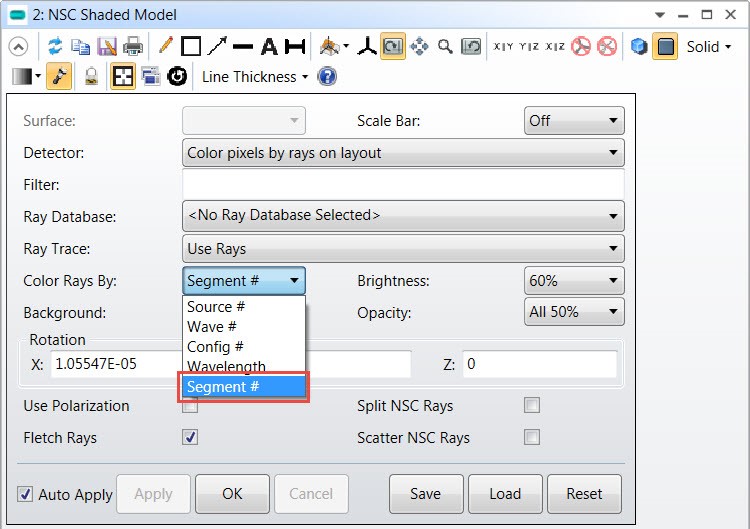The height and width of the screenshot is (529, 750).
Task: Click the Rotation X input field
Action: (116, 364)
